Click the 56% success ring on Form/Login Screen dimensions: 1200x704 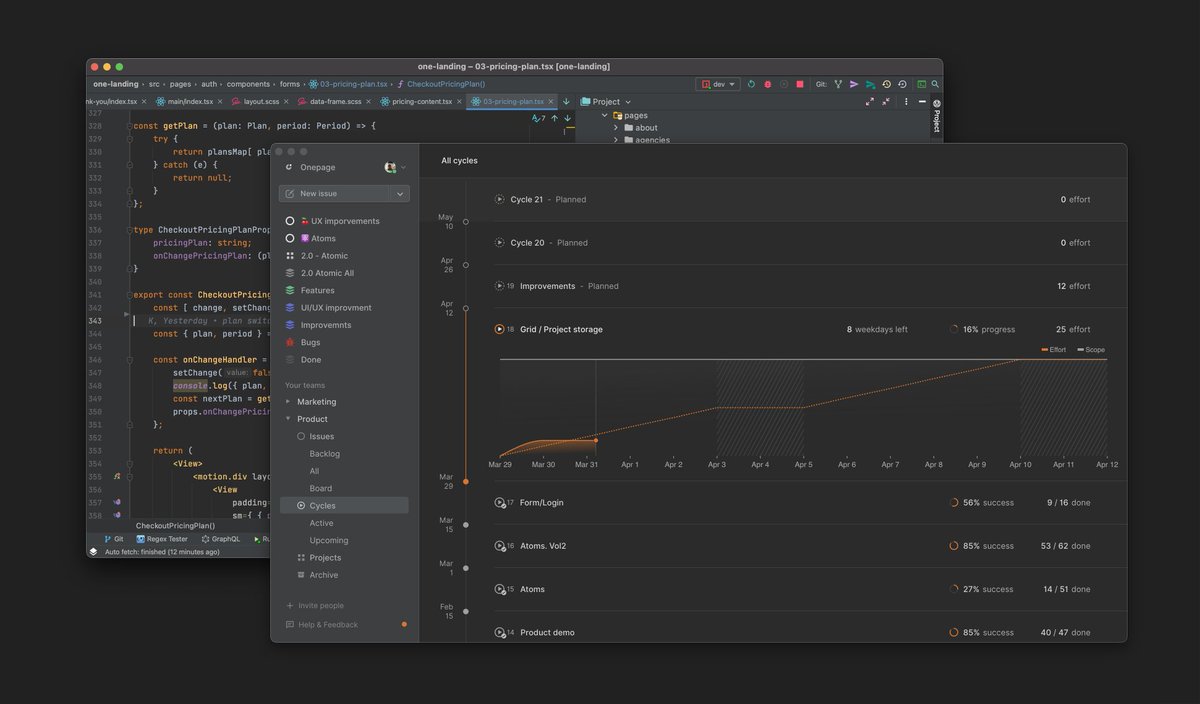pyautogui.click(x=954, y=503)
